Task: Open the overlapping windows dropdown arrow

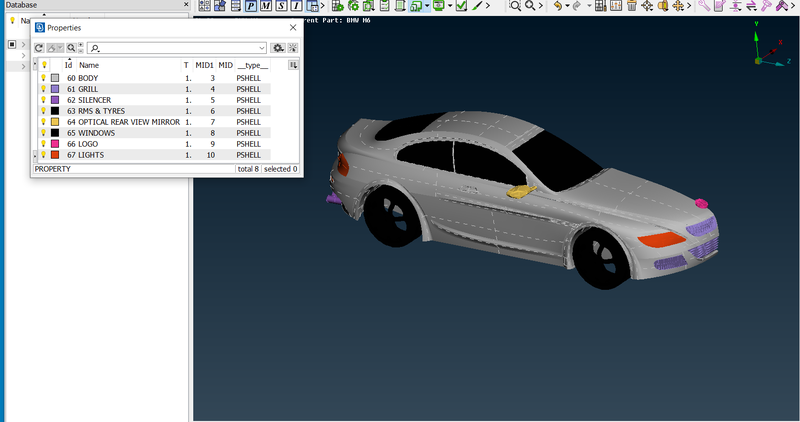Action: 427,6
